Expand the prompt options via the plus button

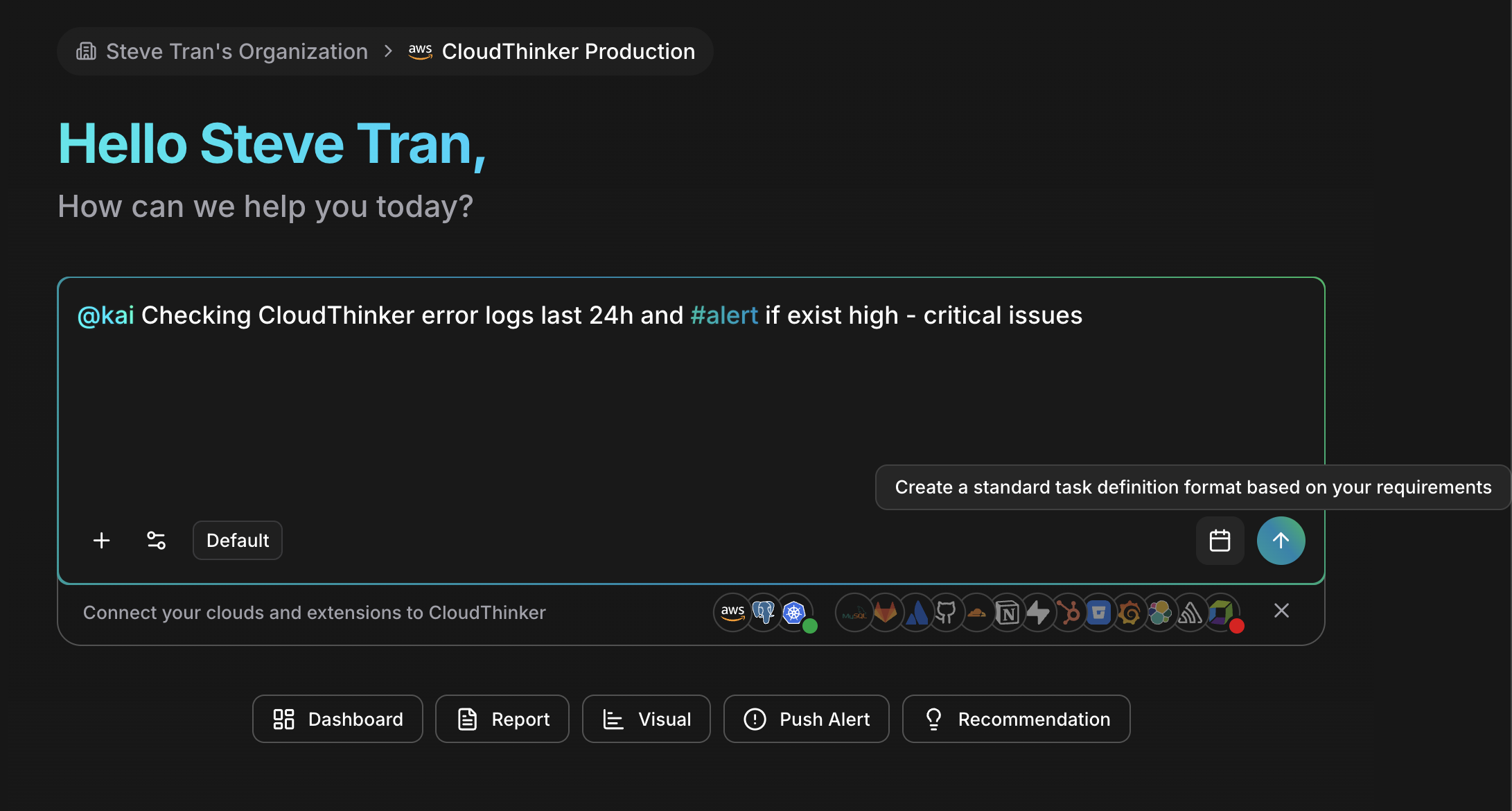pos(101,540)
